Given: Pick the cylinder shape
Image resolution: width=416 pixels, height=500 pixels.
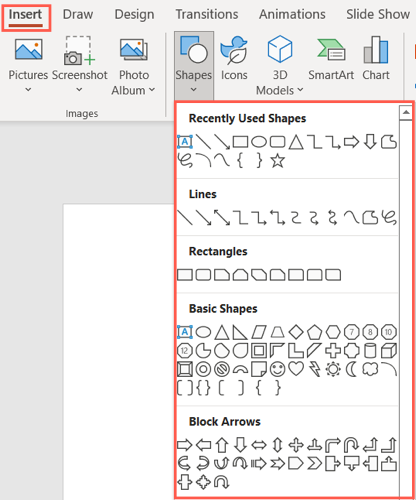Looking at the screenshot, I should tap(370, 351).
